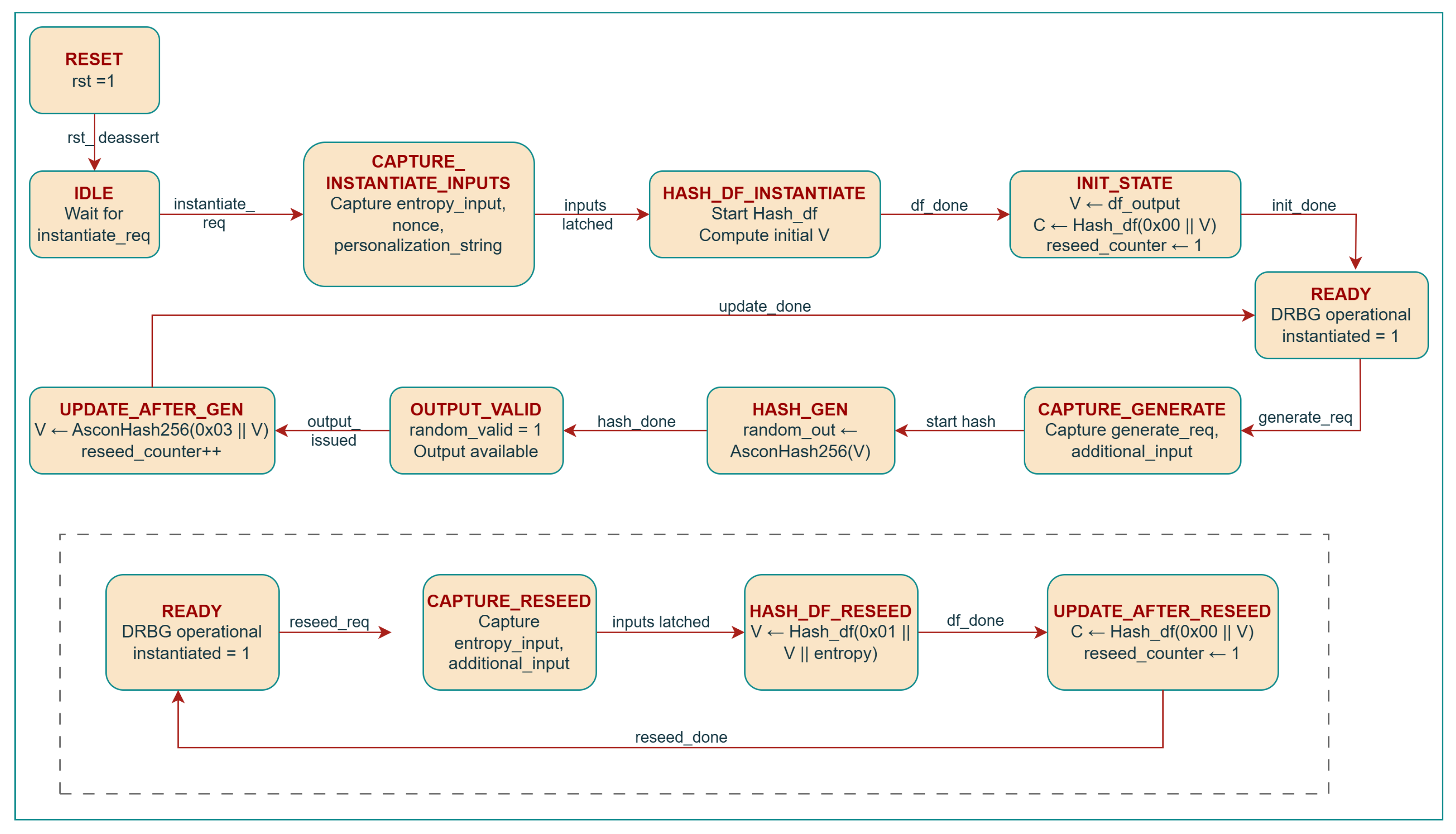The height and width of the screenshot is (834, 1456).
Task: Select the init_done transition label
Action: 1304,205
